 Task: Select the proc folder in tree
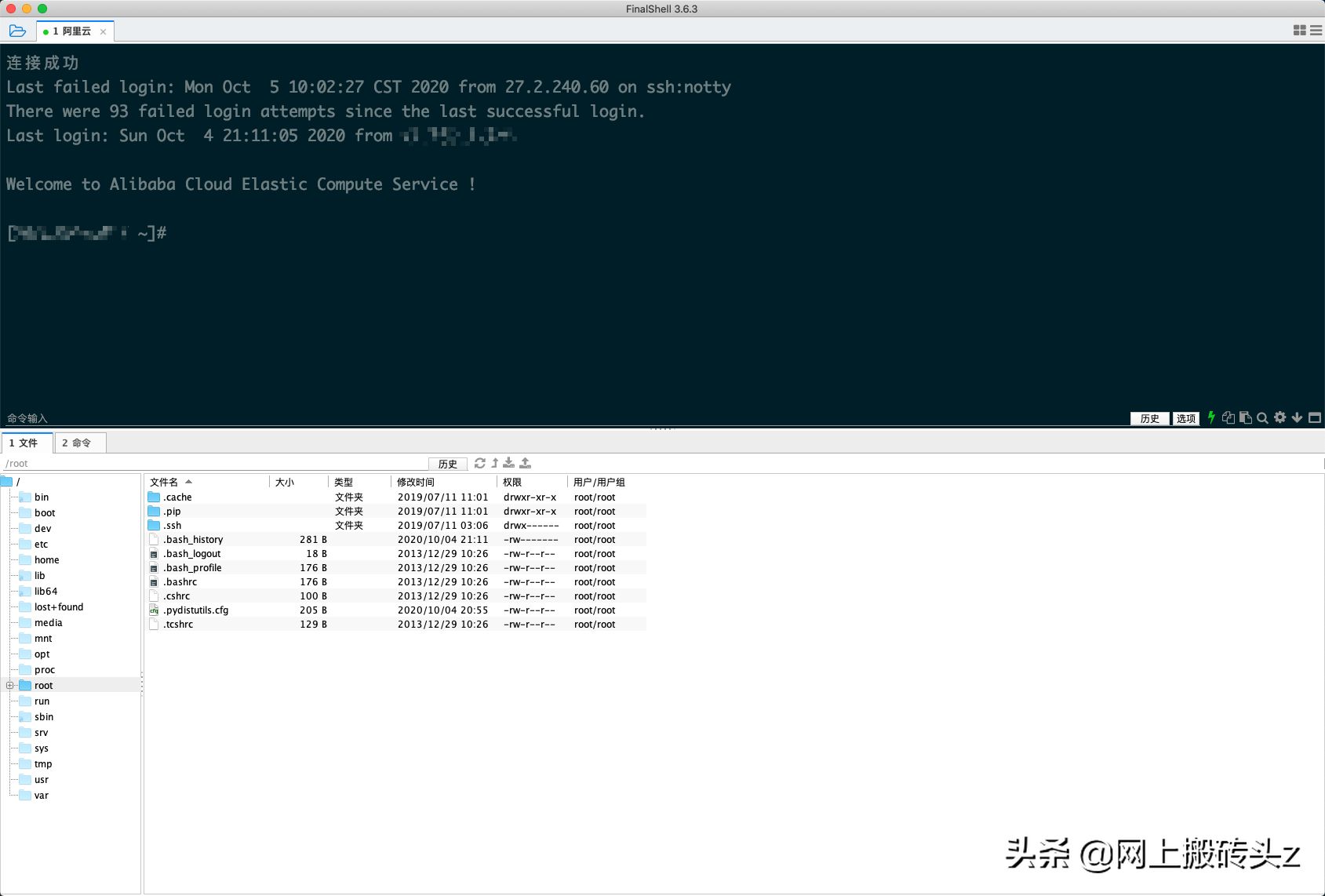click(x=45, y=669)
